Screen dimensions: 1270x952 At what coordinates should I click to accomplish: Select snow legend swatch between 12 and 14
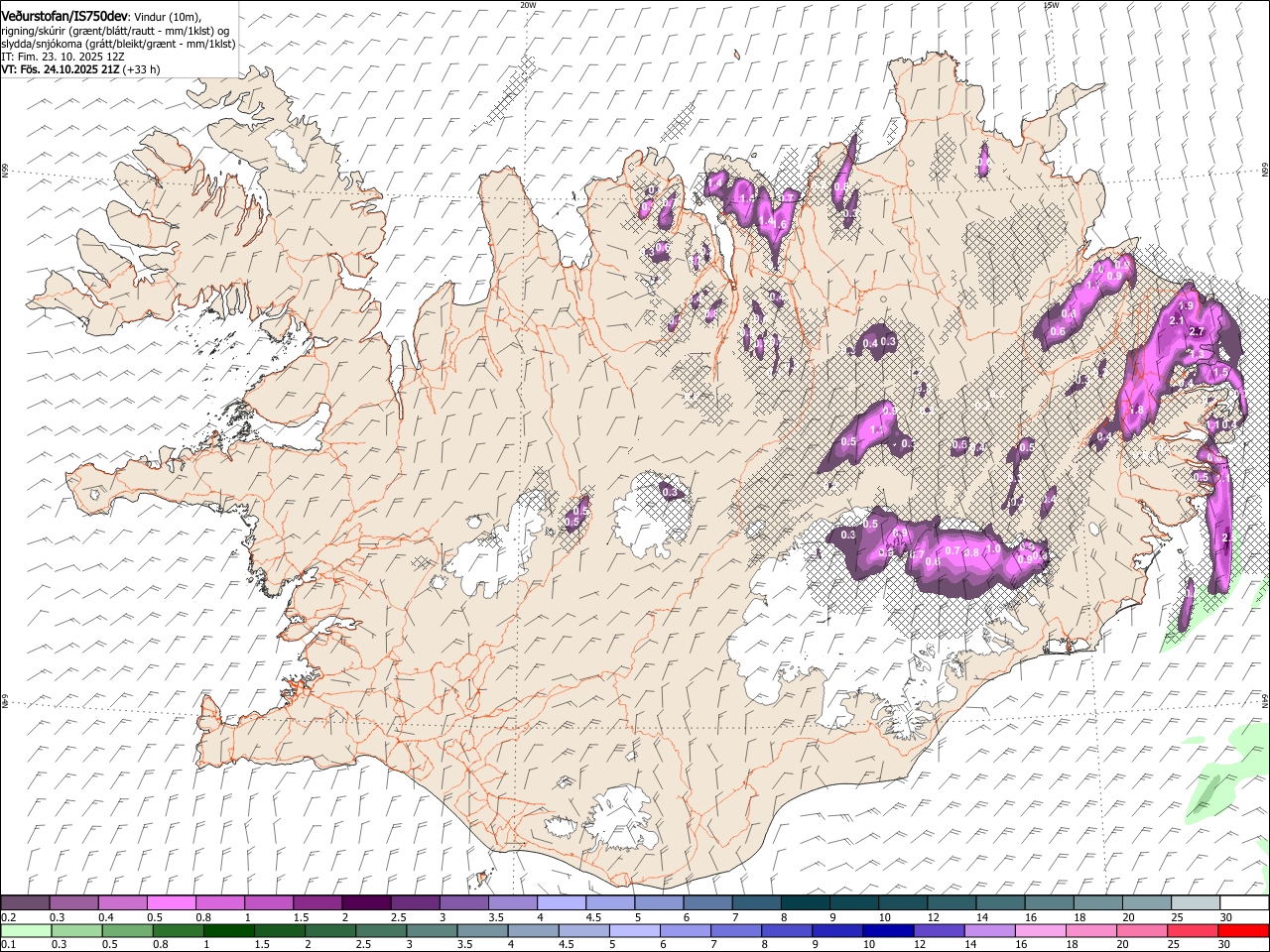952,903
